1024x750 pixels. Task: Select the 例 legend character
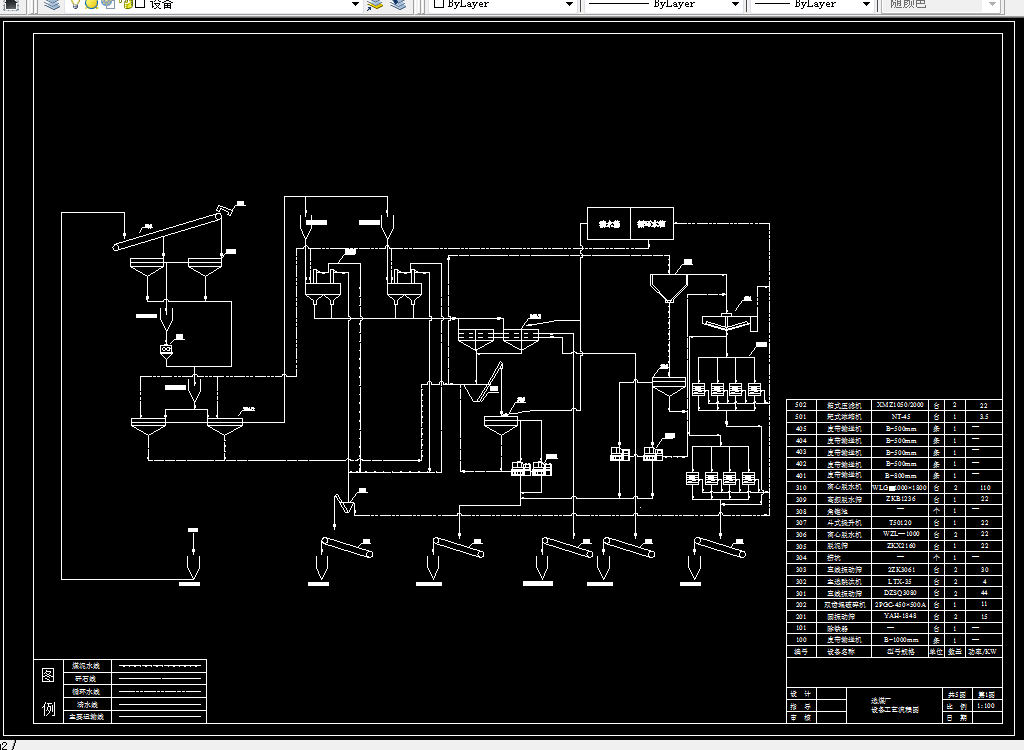point(48,709)
